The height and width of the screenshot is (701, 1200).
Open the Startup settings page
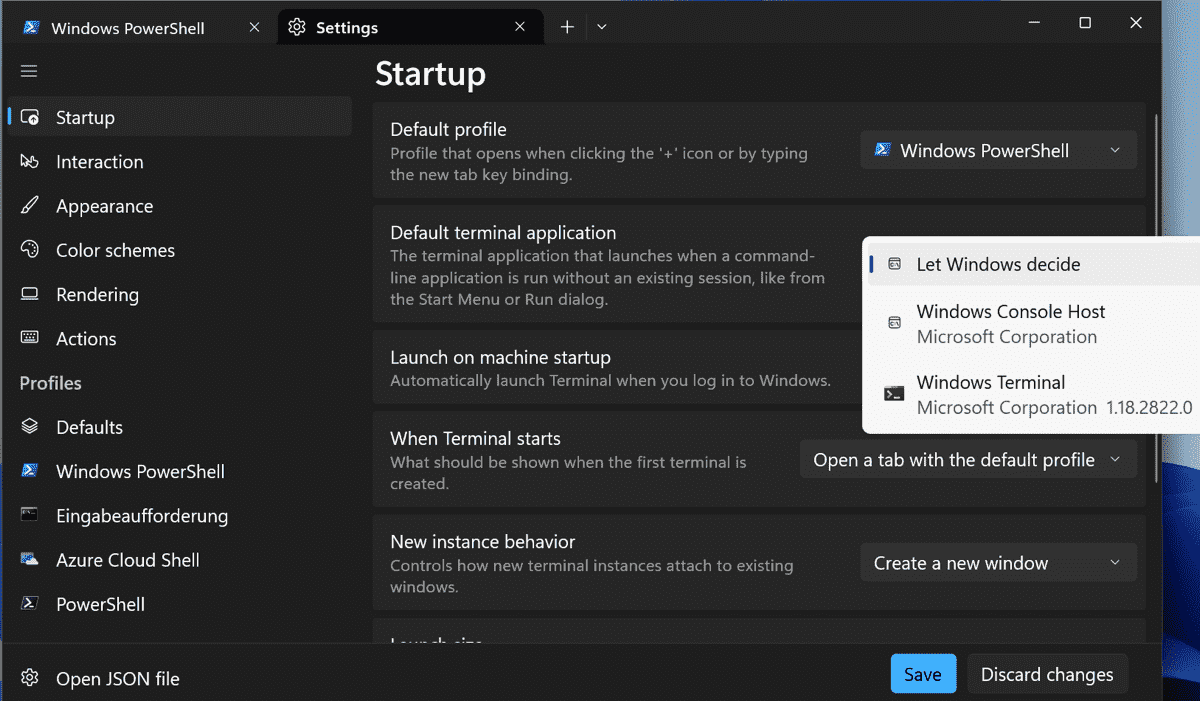click(x=180, y=118)
